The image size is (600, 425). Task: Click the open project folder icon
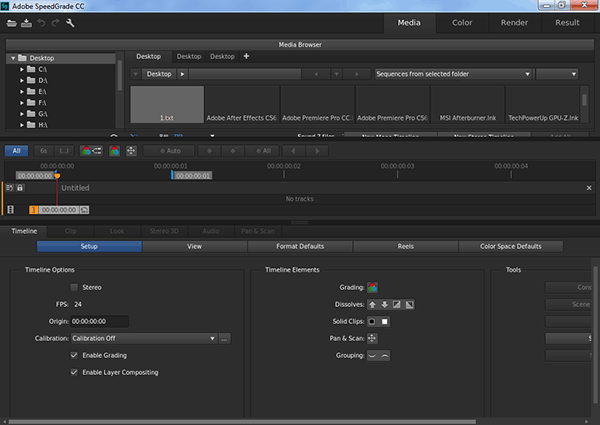(x=11, y=23)
